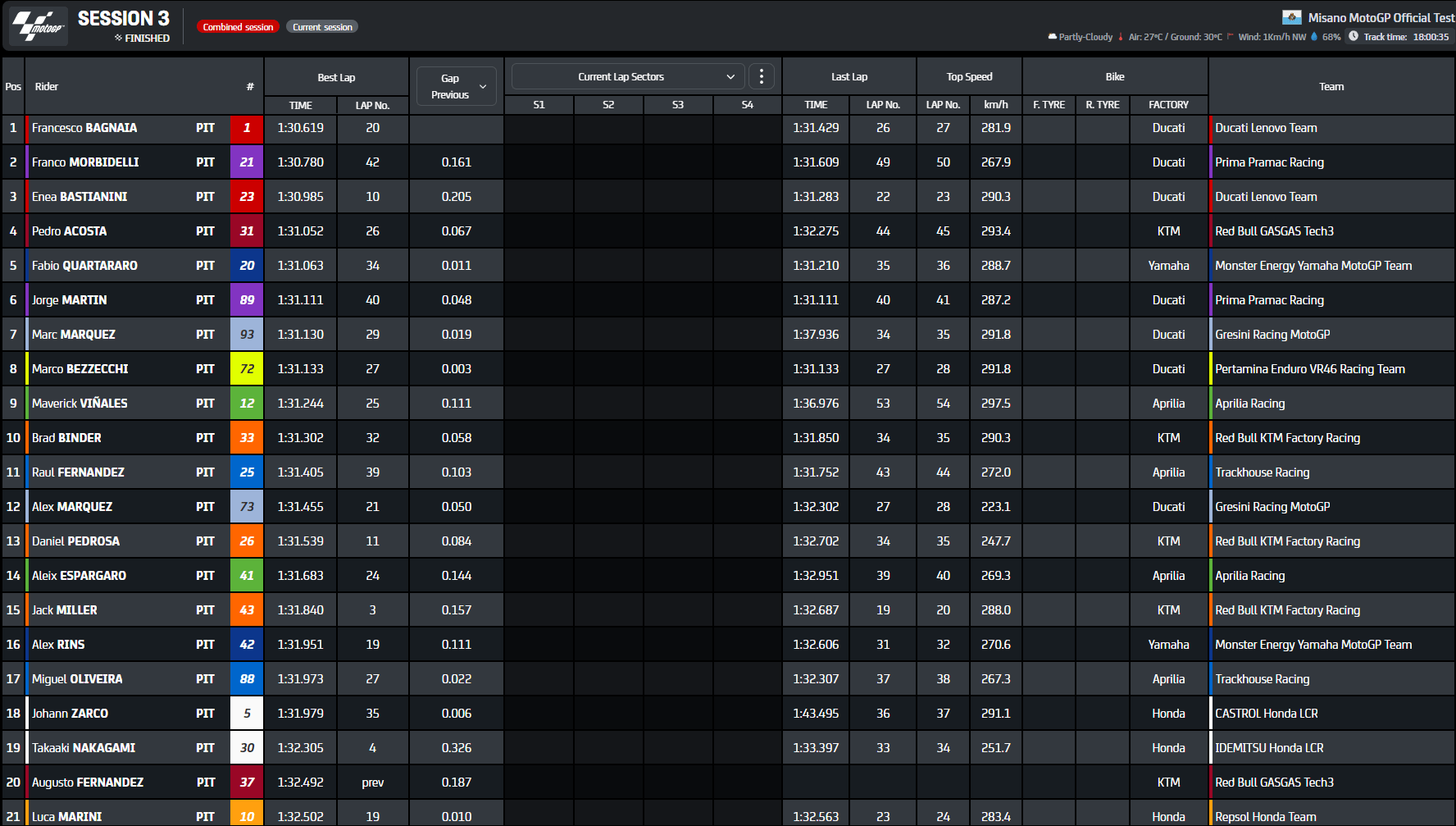This screenshot has width=1456, height=826.
Task: Click Bezzecchi's yellow number 72 badge
Action: 247,369
